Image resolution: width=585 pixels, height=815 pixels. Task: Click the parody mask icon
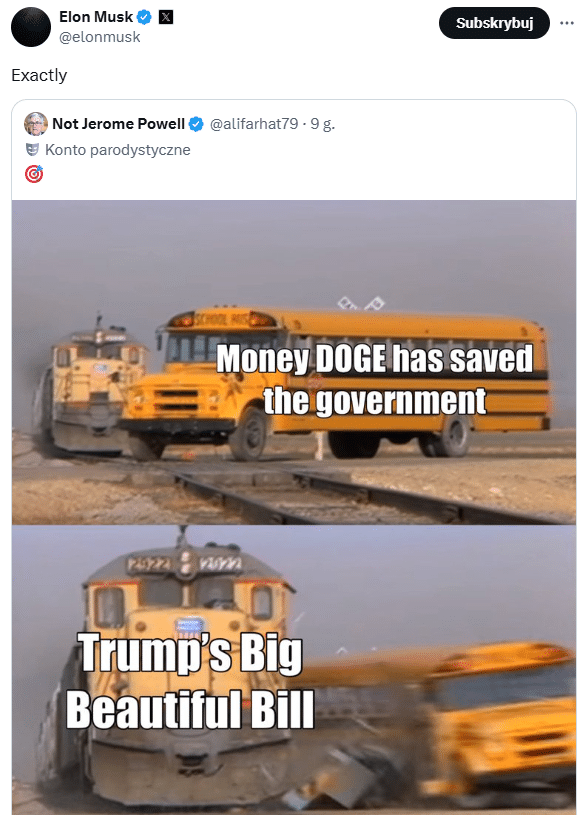(x=32, y=150)
